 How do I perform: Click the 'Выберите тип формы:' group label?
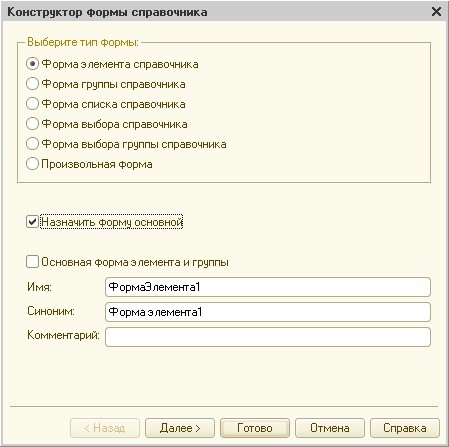tap(83, 42)
